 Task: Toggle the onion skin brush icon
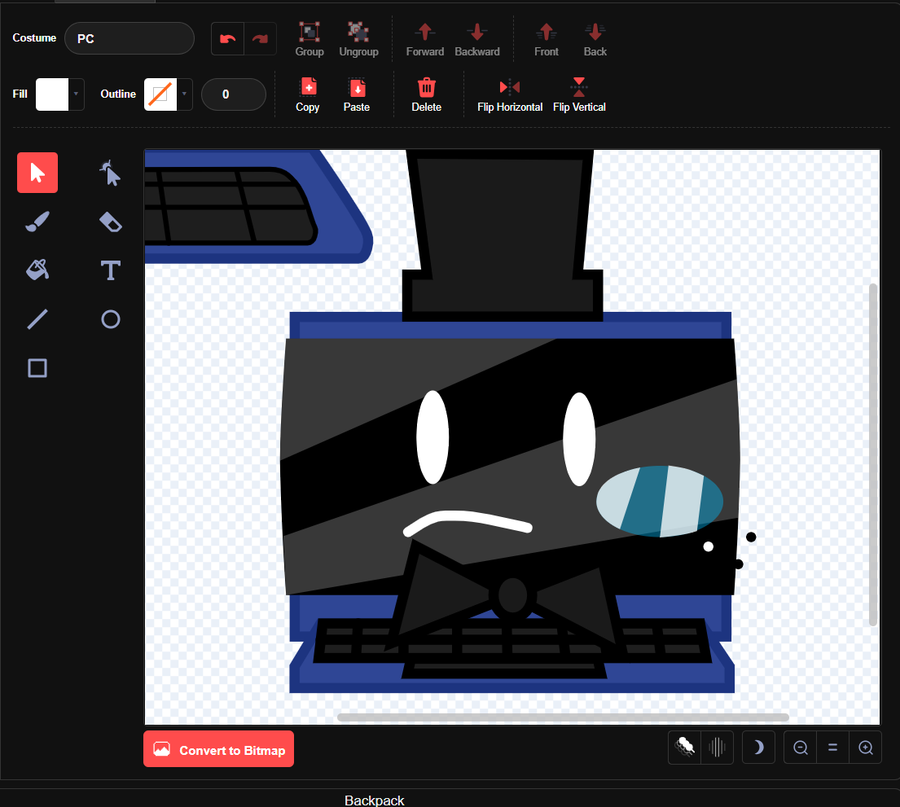pyautogui.click(x=685, y=747)
